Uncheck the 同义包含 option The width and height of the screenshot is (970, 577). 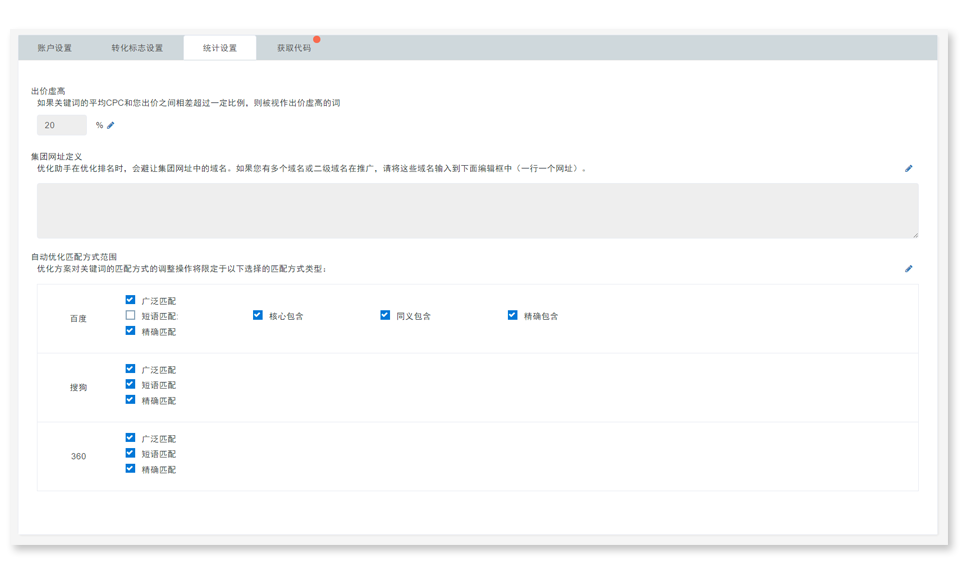click(385, 315)
